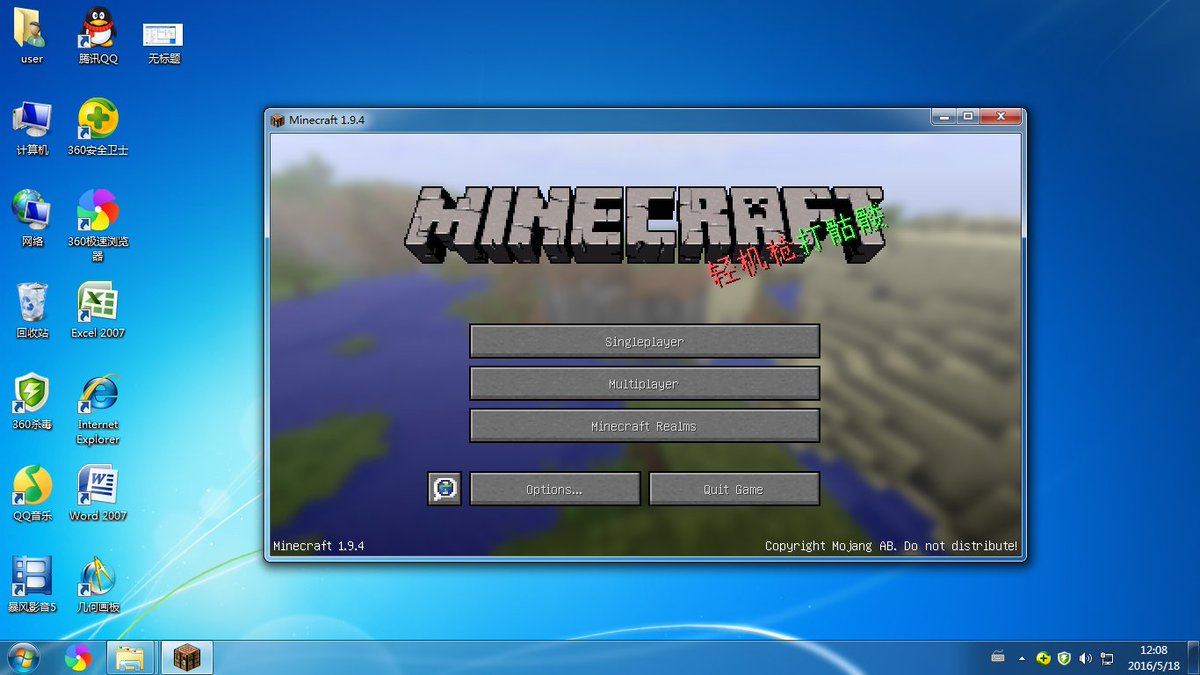Open Windows Explorer from taskbar

pyautogui.click(x=131, y=657)
